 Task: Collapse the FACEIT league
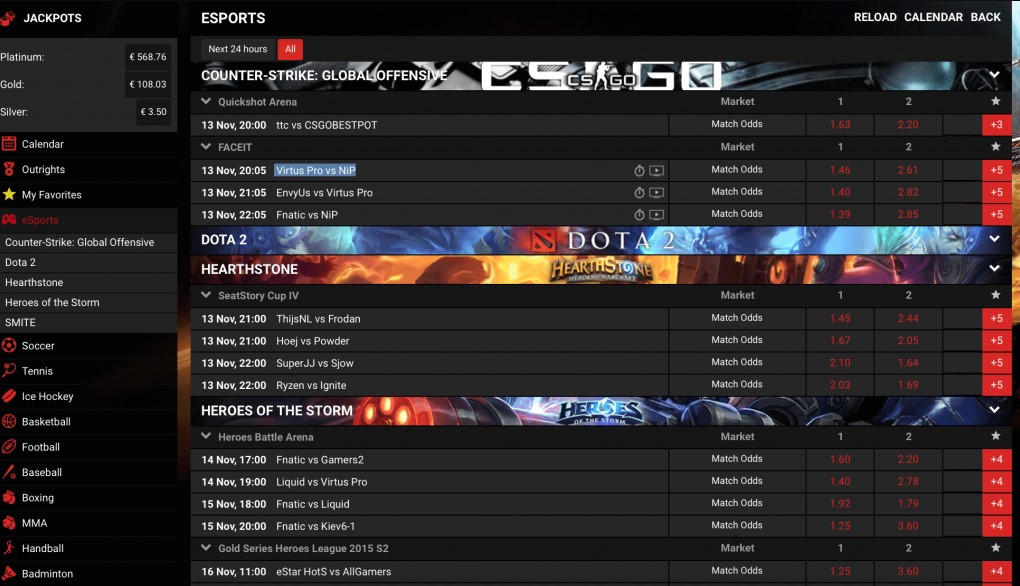pos(206,147)
